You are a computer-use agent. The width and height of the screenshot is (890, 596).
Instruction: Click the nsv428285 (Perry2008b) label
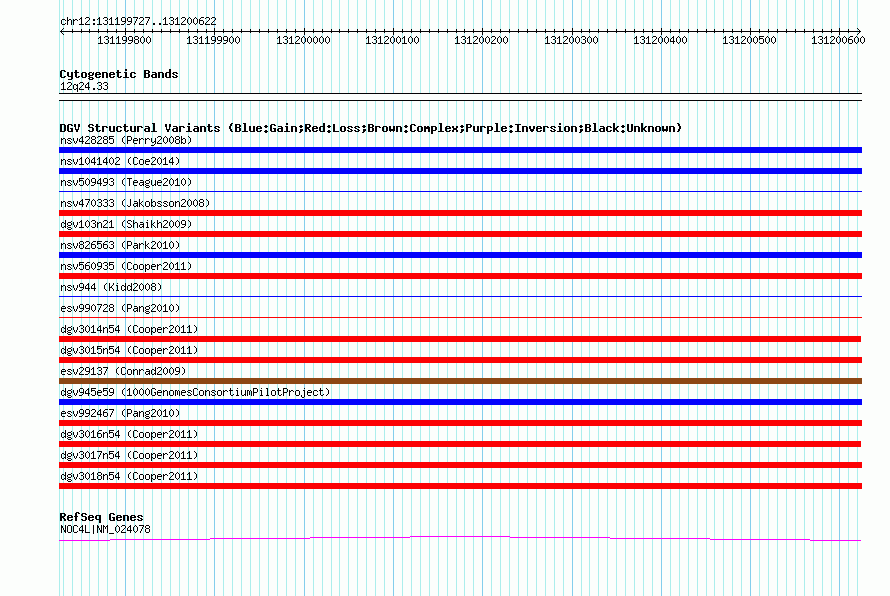(x=126, y=140)
